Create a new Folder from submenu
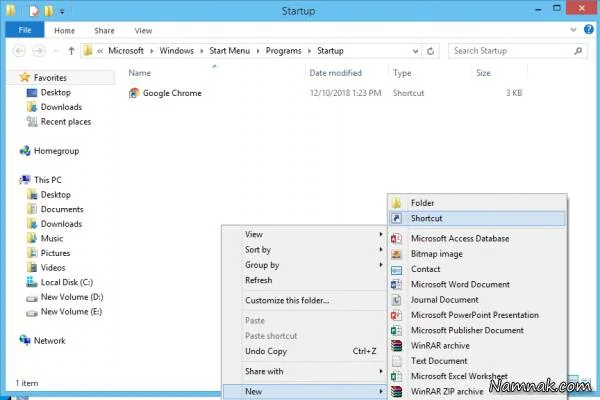This screenshot has width=600, height=400. [477, 203]
